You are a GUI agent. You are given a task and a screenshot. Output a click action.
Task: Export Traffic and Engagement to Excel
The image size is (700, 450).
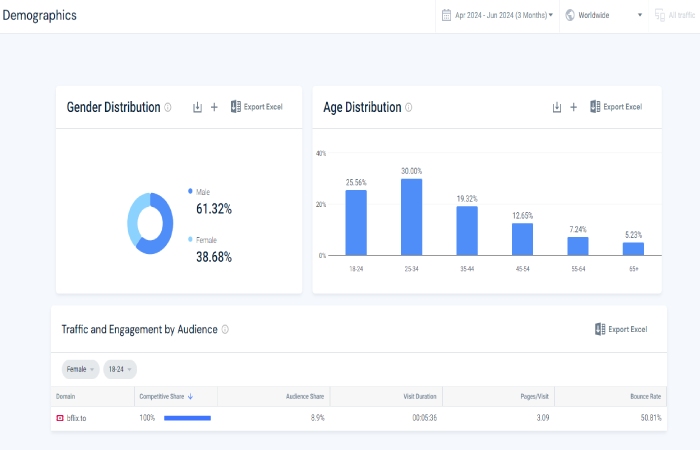pyautogui.click(x=621, y=329)
